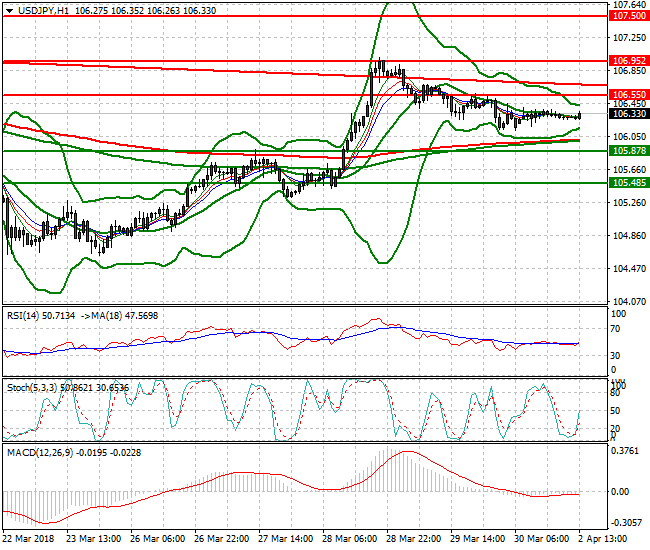Click the 106.550 red price label
This screenshot has width=650, height=550.
628,94
